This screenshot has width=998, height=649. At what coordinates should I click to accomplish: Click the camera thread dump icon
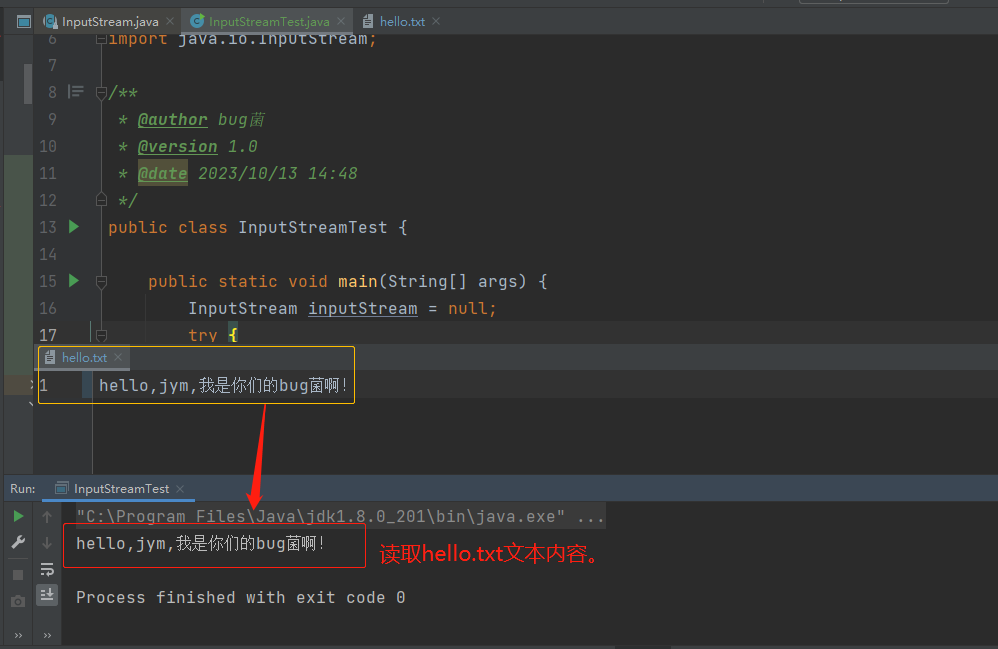(18, 601)
